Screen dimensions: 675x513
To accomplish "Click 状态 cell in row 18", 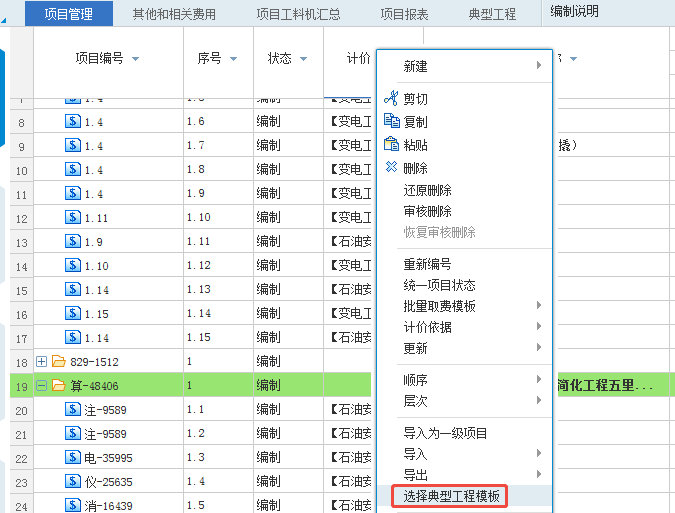I will (x=268, y=361).
